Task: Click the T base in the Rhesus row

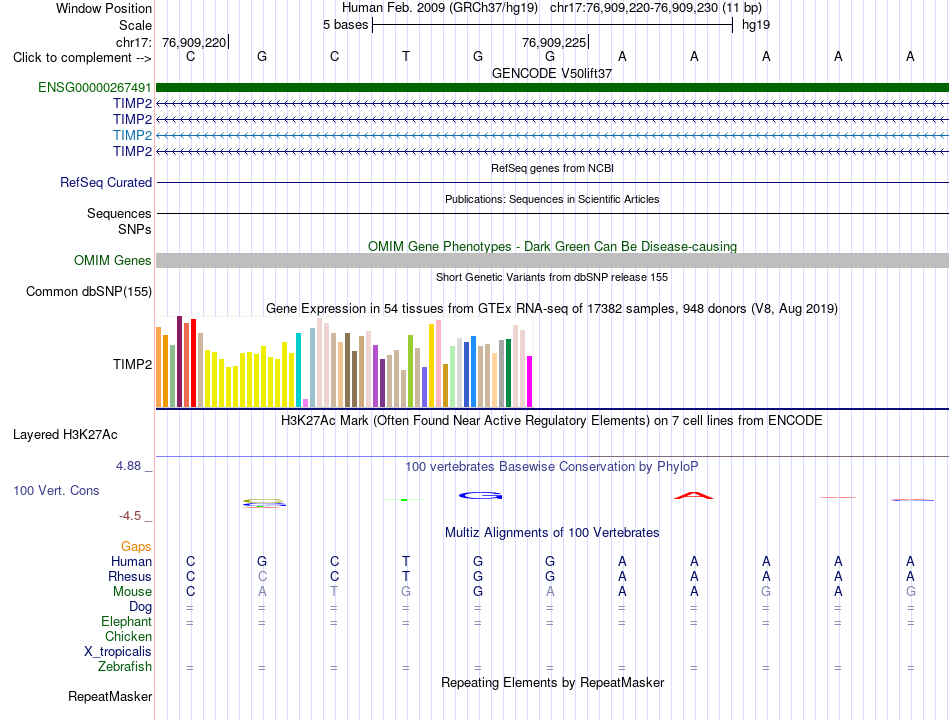Action: coord(406,576)
